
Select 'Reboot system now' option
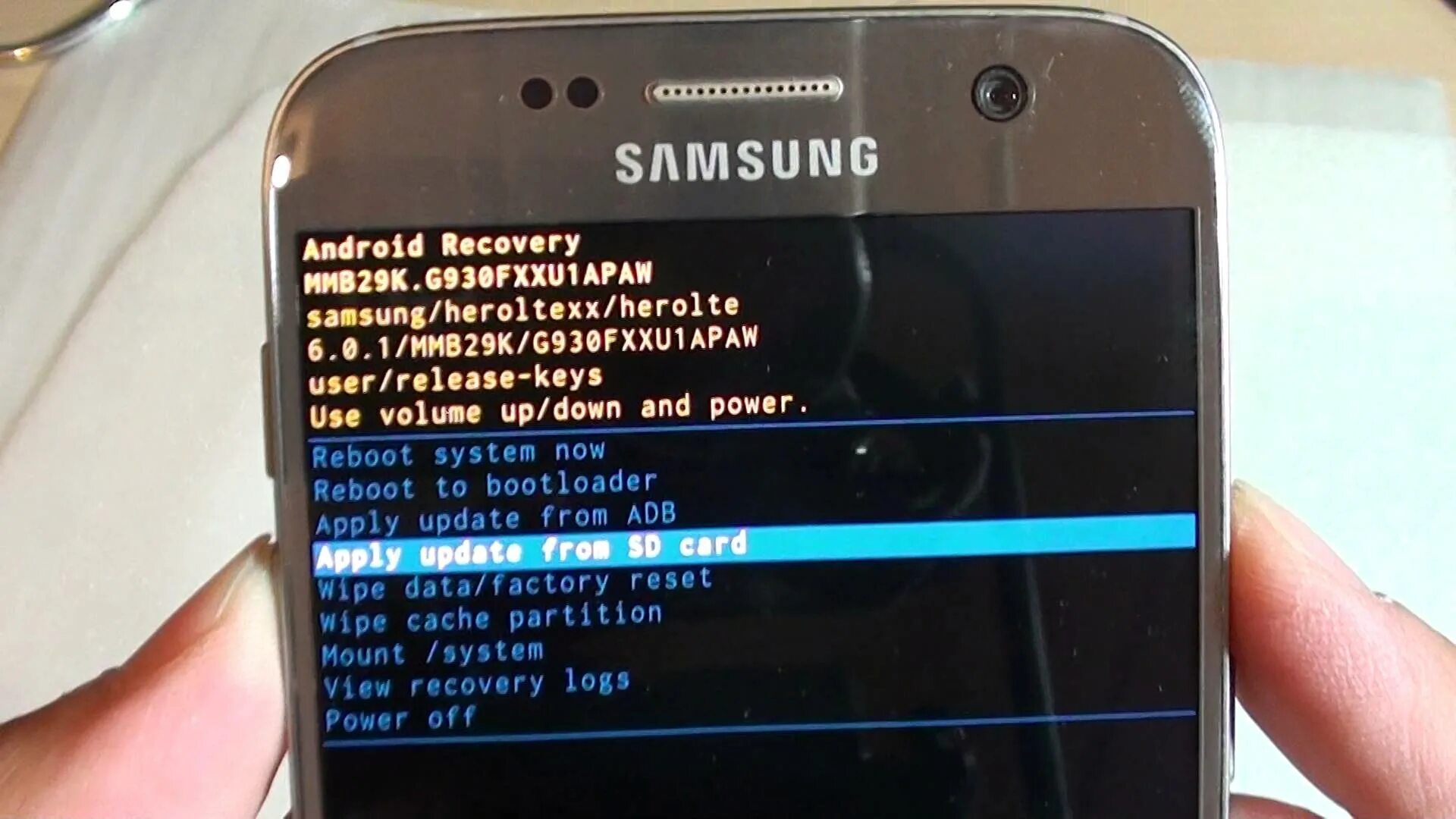click(463, 452)
